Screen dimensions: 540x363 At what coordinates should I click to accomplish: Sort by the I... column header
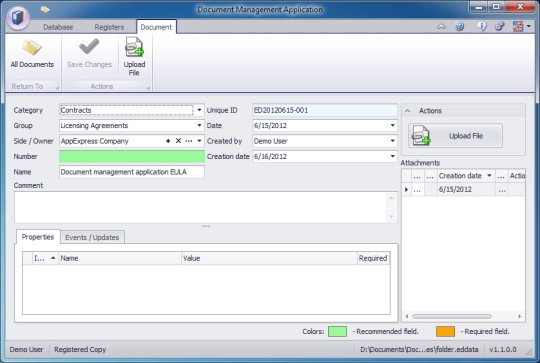(45, 258)
